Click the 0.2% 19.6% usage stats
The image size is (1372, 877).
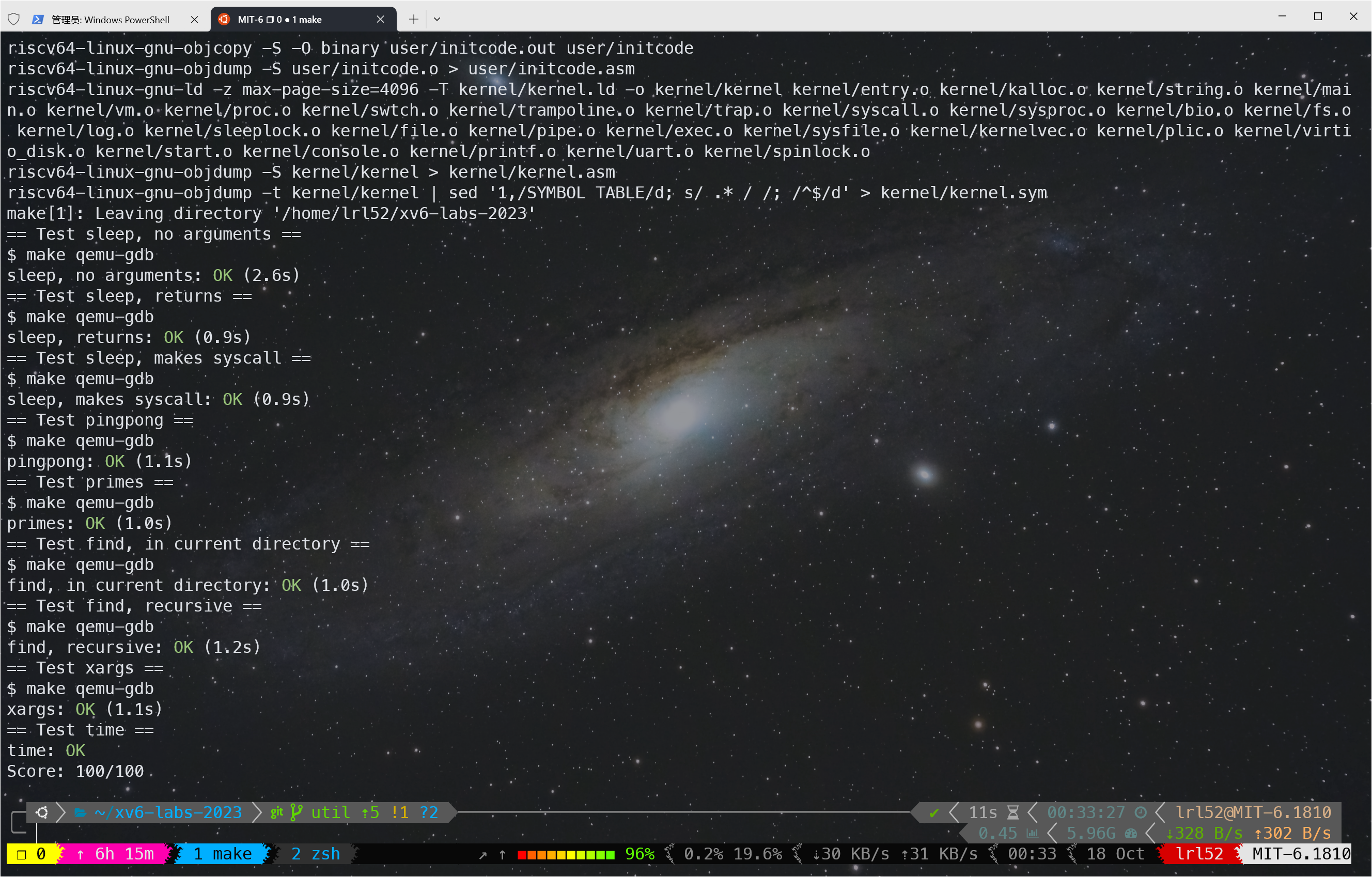point(734,854)
